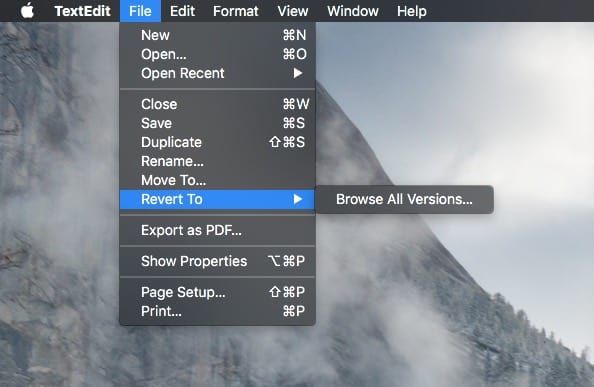
Task: Open the View menu
Action: click(x=292, y=11)
